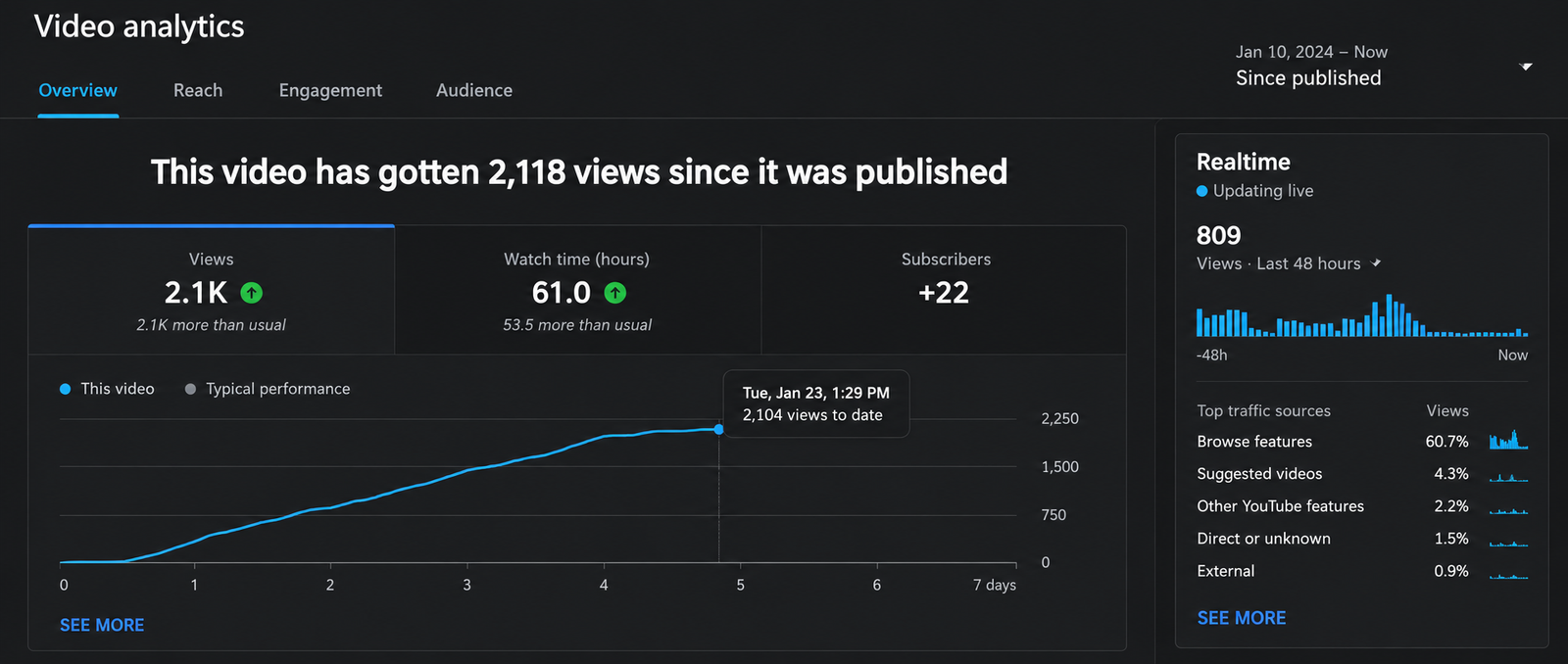The image size is (1568, 664).
Task: Click the 60.7% views value
Action: [1446, 442]
